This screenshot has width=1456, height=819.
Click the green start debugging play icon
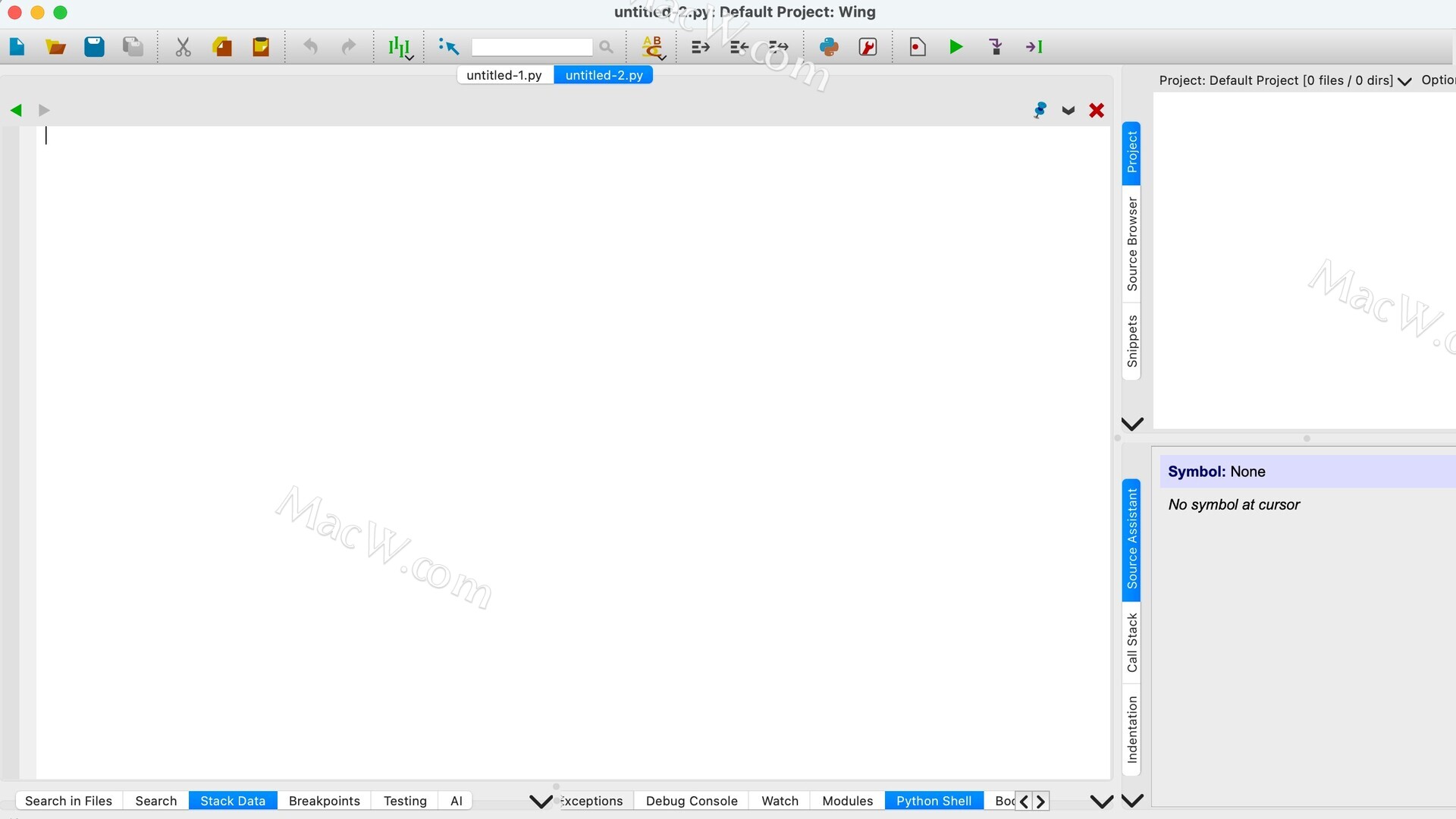tap(955, 47)
